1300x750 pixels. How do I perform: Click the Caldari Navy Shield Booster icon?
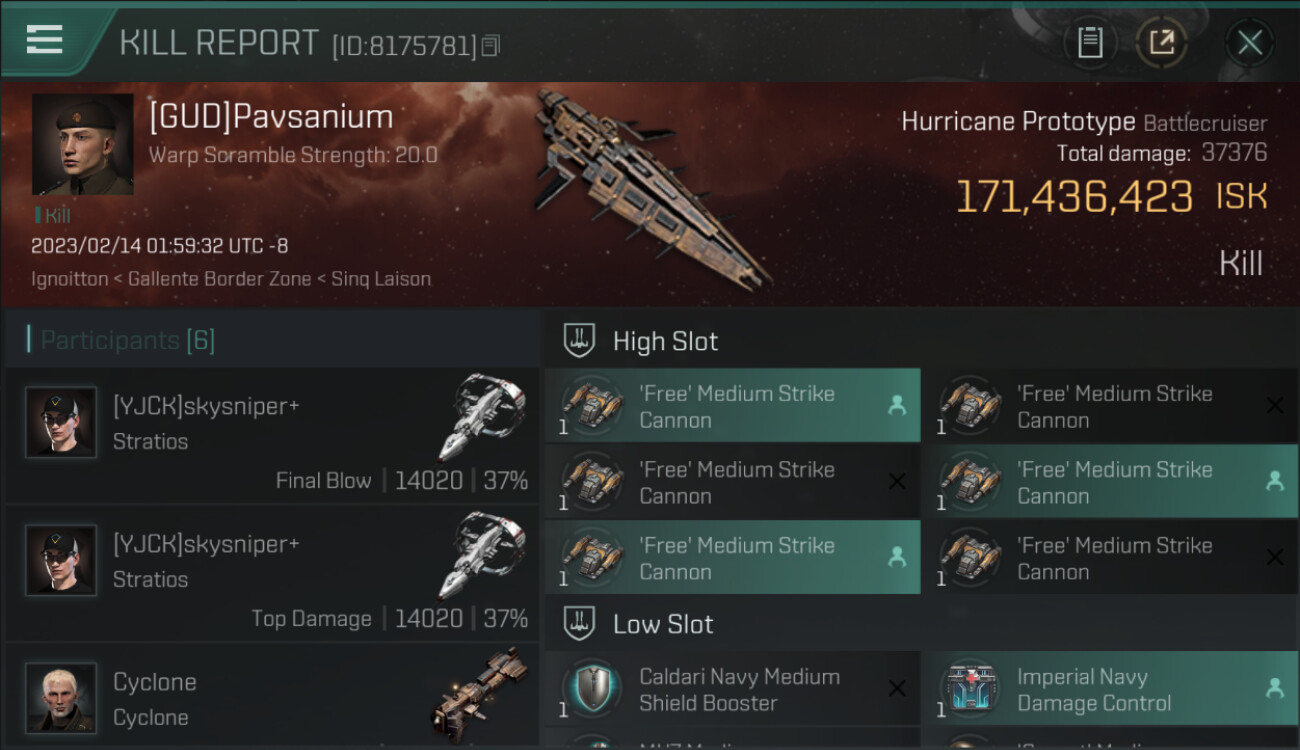point(592,689)
